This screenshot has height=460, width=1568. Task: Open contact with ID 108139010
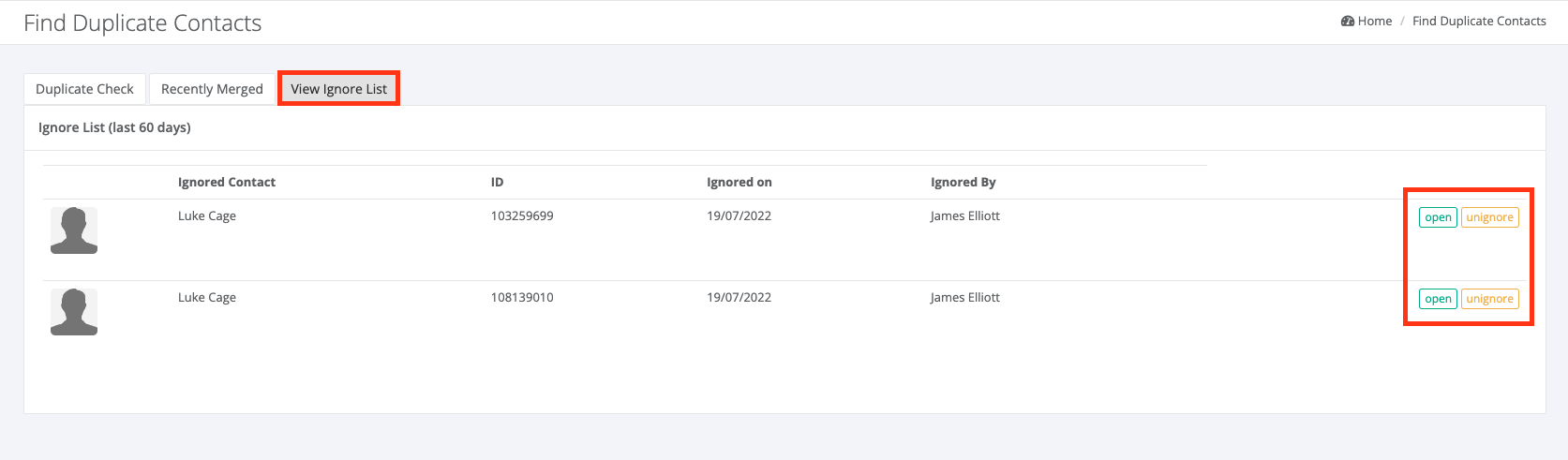[1438, 299]
